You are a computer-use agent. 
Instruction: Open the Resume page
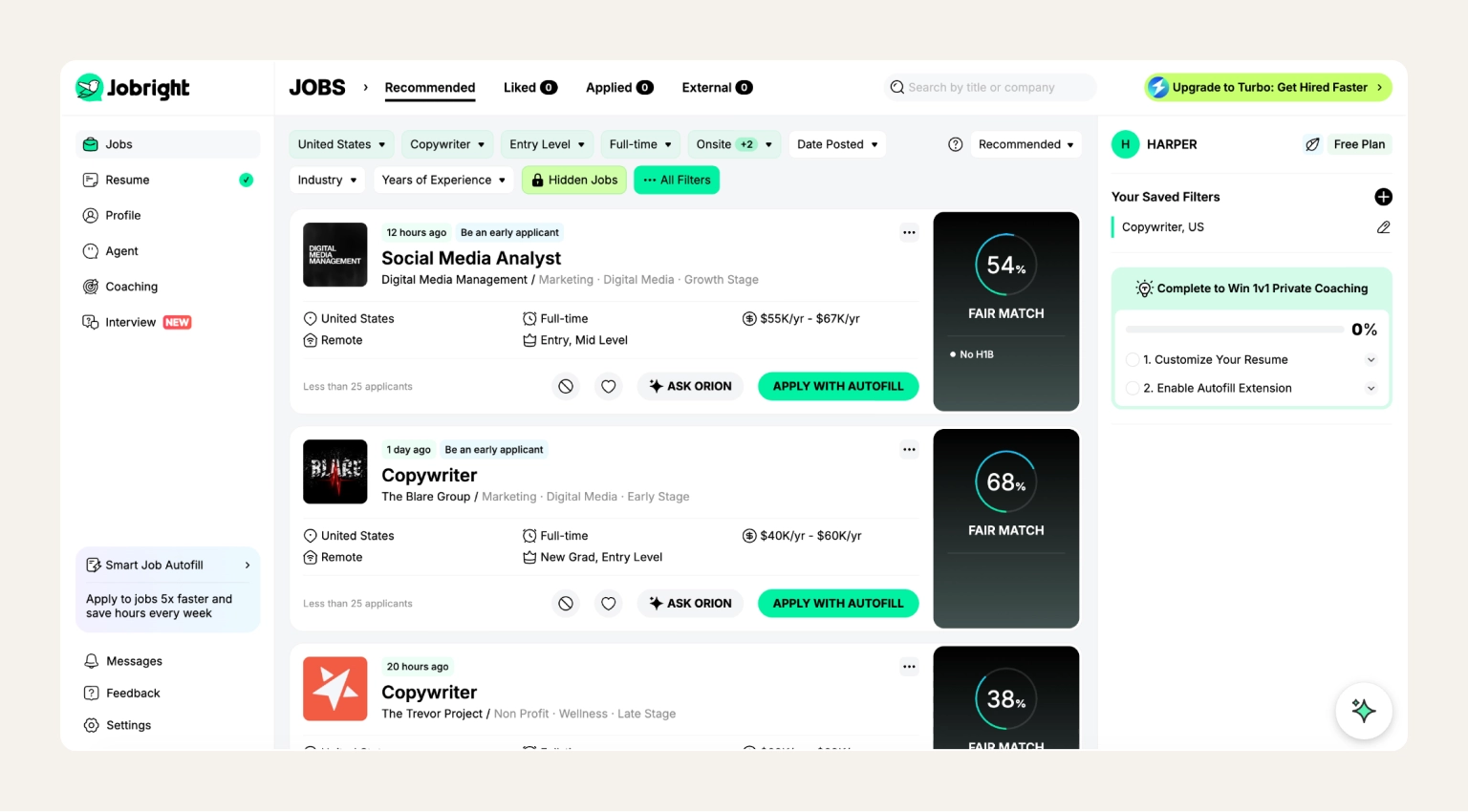pos(167,180)
